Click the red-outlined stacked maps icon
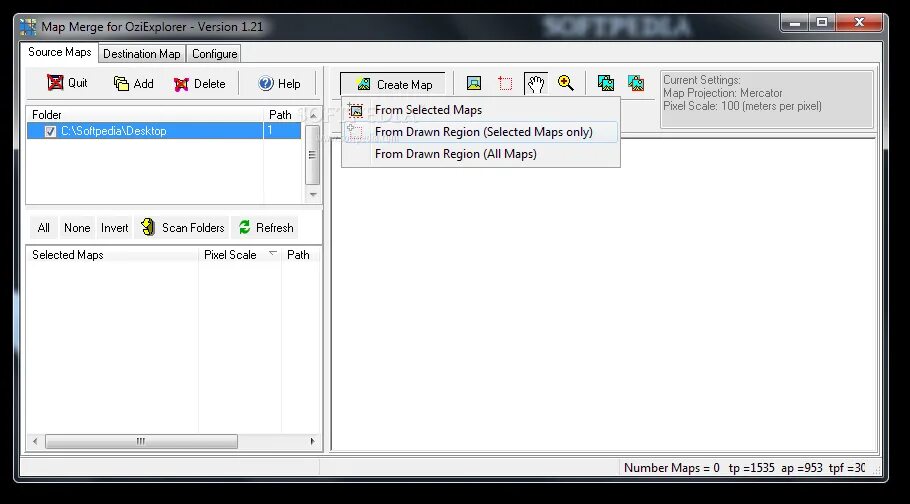 point(635,83)
